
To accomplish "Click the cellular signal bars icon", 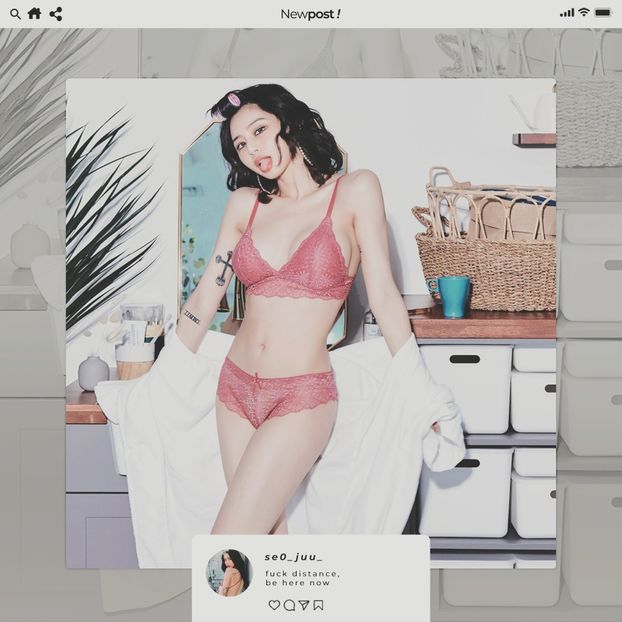I will [x=567, y=13].
